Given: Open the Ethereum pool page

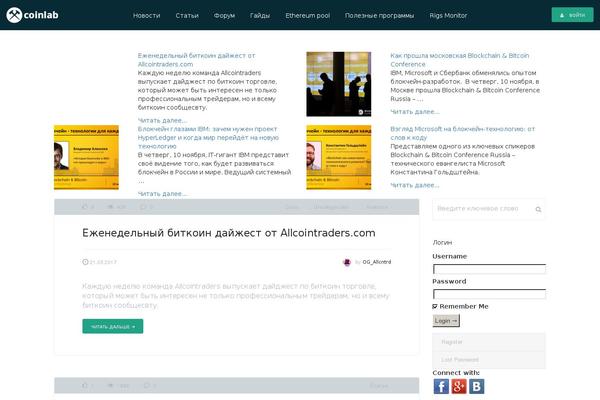Looking at the screenshot, I should [308, 16].
